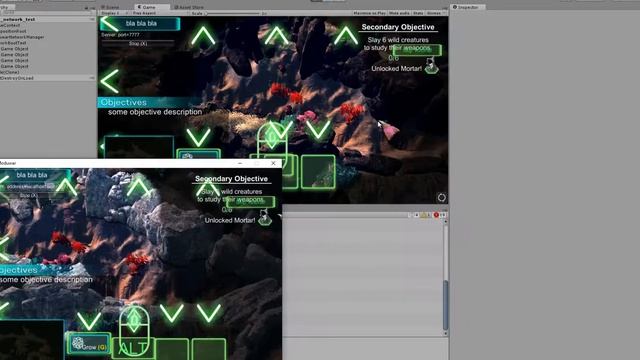Image resolution: width=640 pixels, height=360 pixels.
Task: Switch to the Scene tab
Action: point(110,7)
